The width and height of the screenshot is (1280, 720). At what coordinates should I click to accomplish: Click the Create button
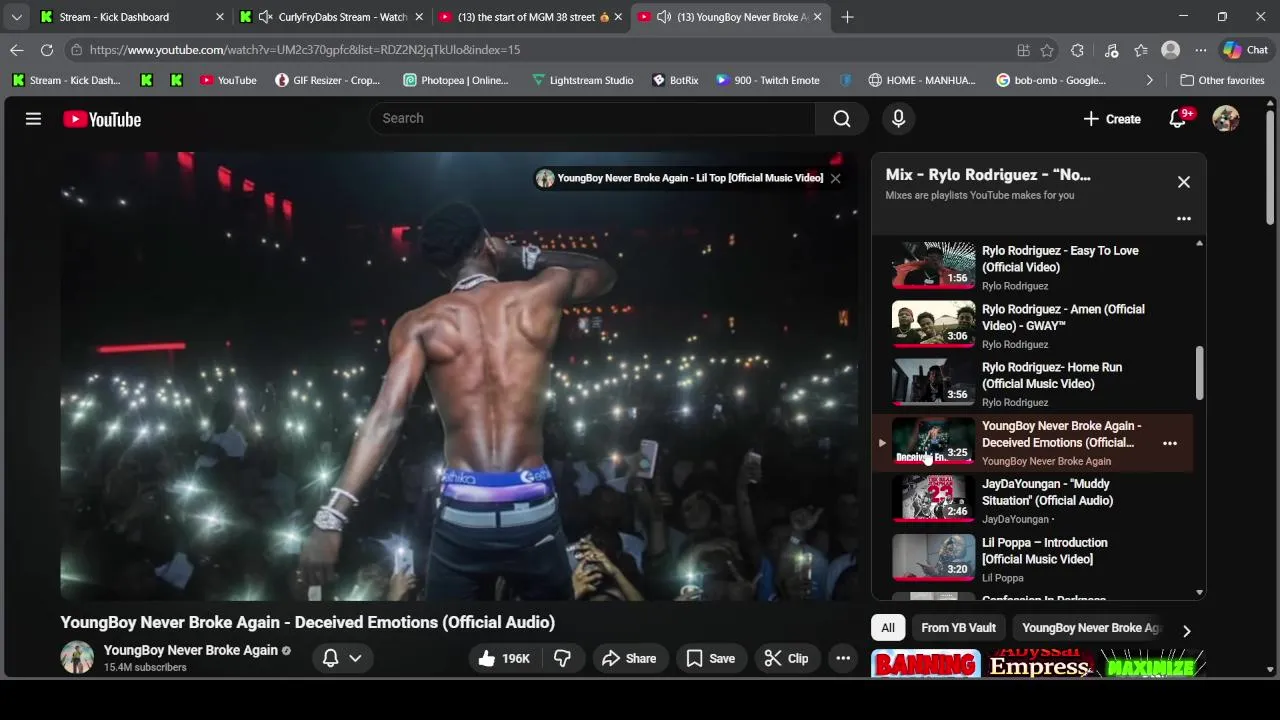coord(1112,119)
